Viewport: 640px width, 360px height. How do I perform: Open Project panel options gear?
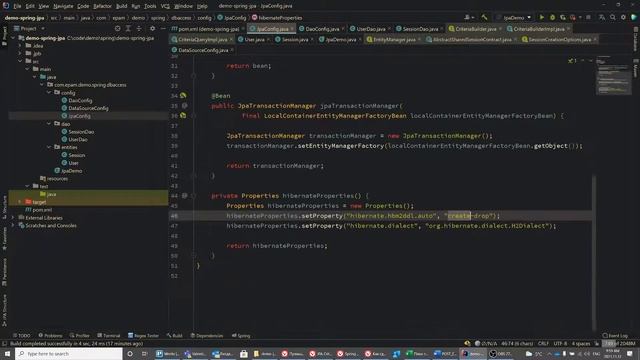pyautogui.click(x=153, y=29)
